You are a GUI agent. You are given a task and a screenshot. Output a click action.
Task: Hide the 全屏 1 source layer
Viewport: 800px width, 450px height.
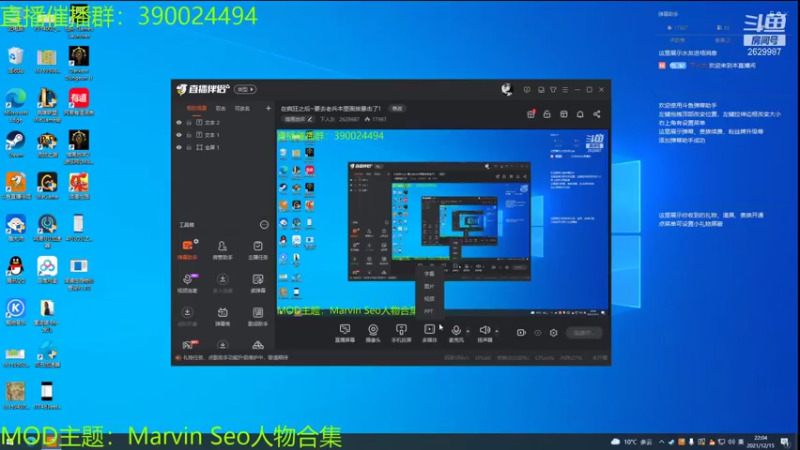179,147
